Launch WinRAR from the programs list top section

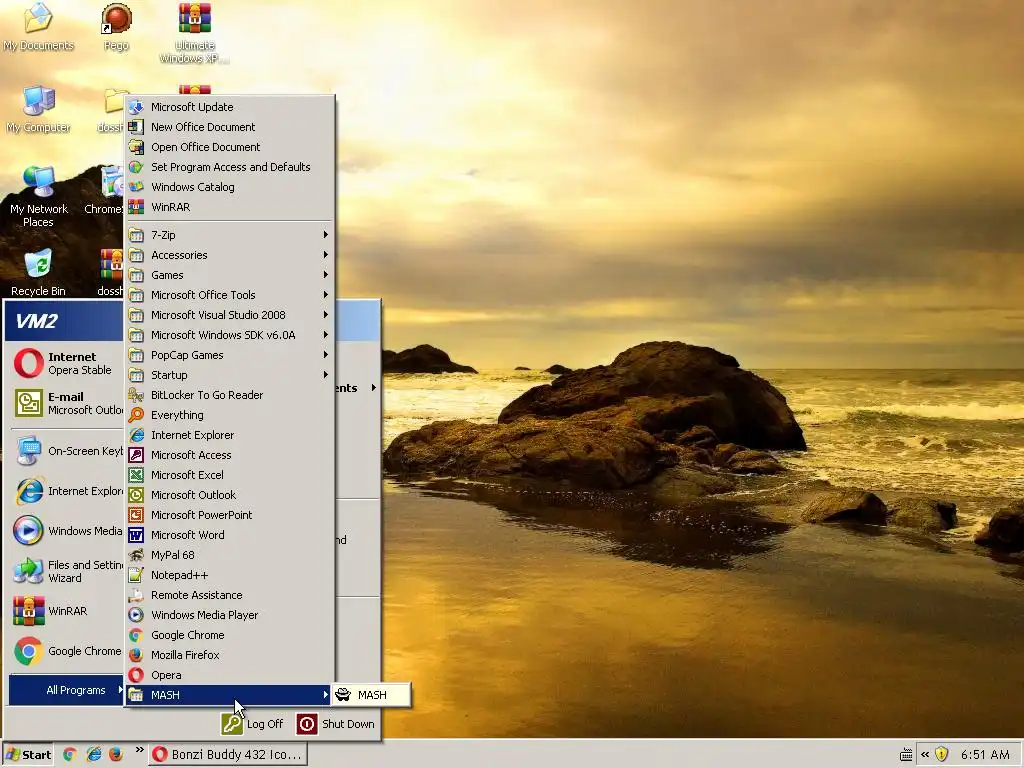(x=230, y=207)
